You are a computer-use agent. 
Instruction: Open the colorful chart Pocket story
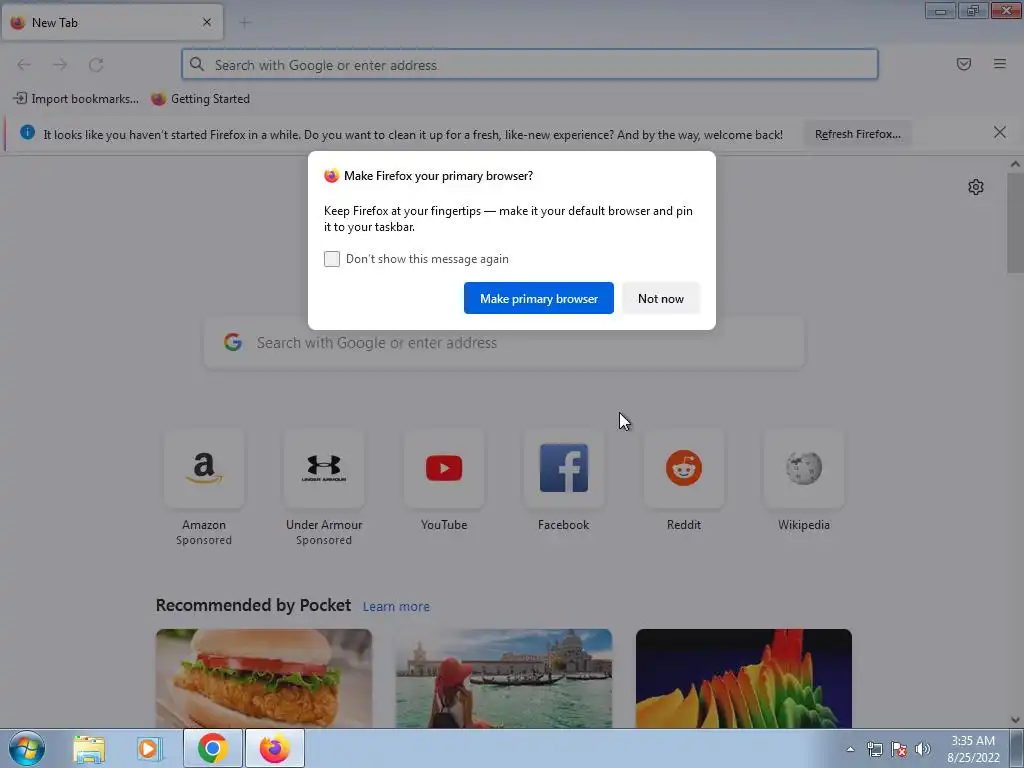(x=744, y=678)
